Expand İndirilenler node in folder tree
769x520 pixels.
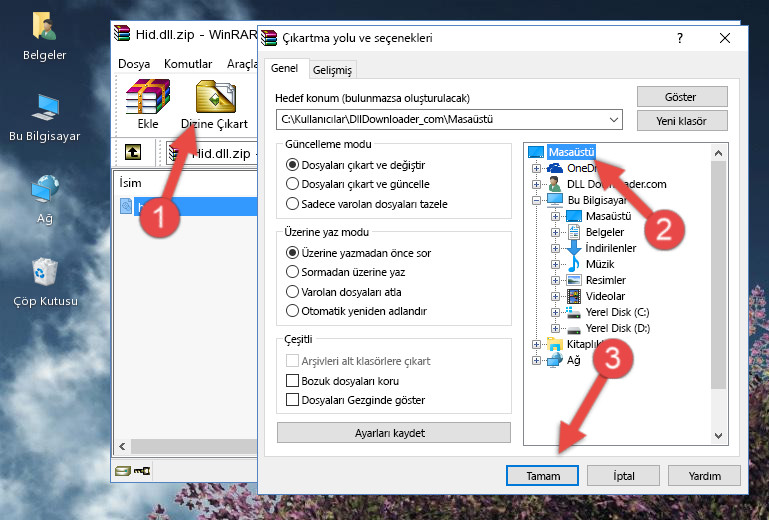(x=555, y=248)
